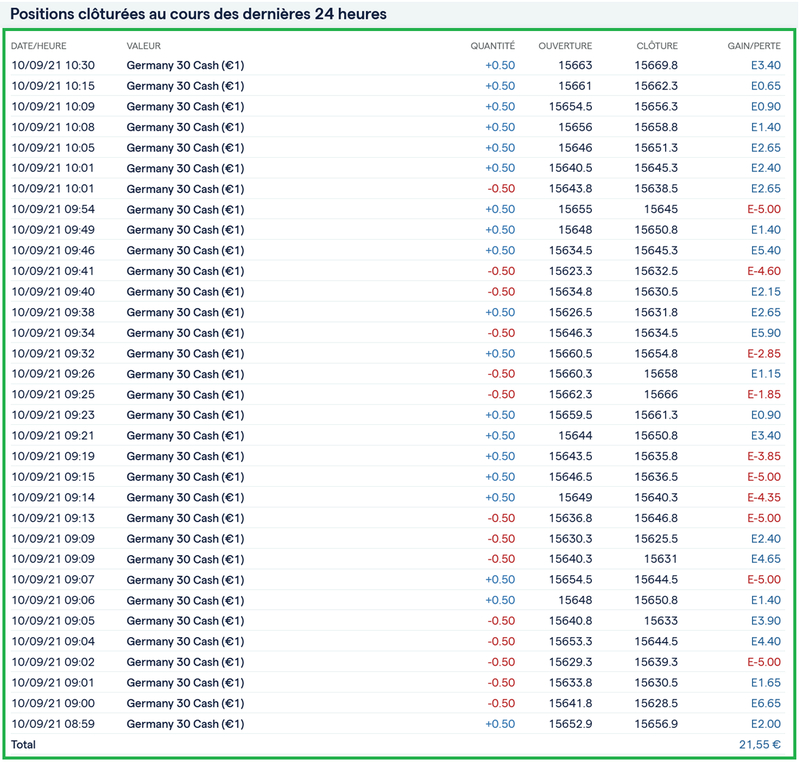
Task: Click the loss value E-4.35
Action: tap(764, 498)
